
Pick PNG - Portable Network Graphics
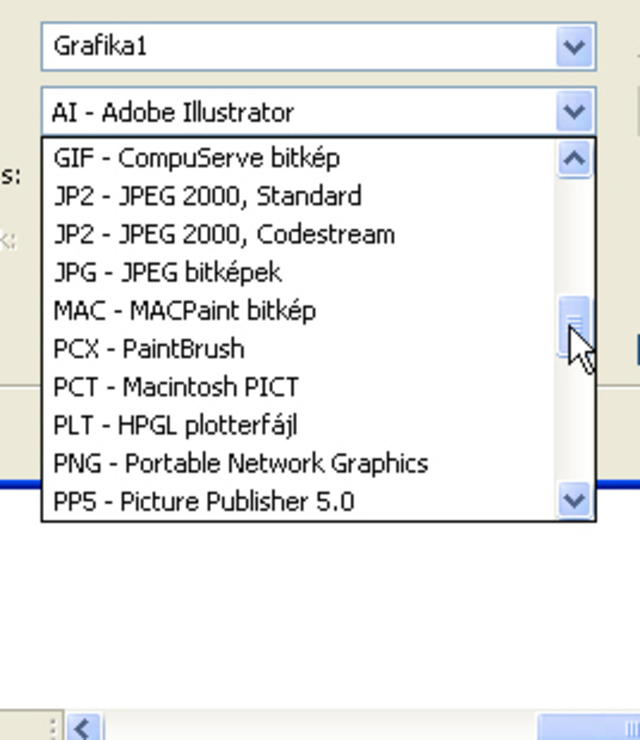click(x=299, y=463)
